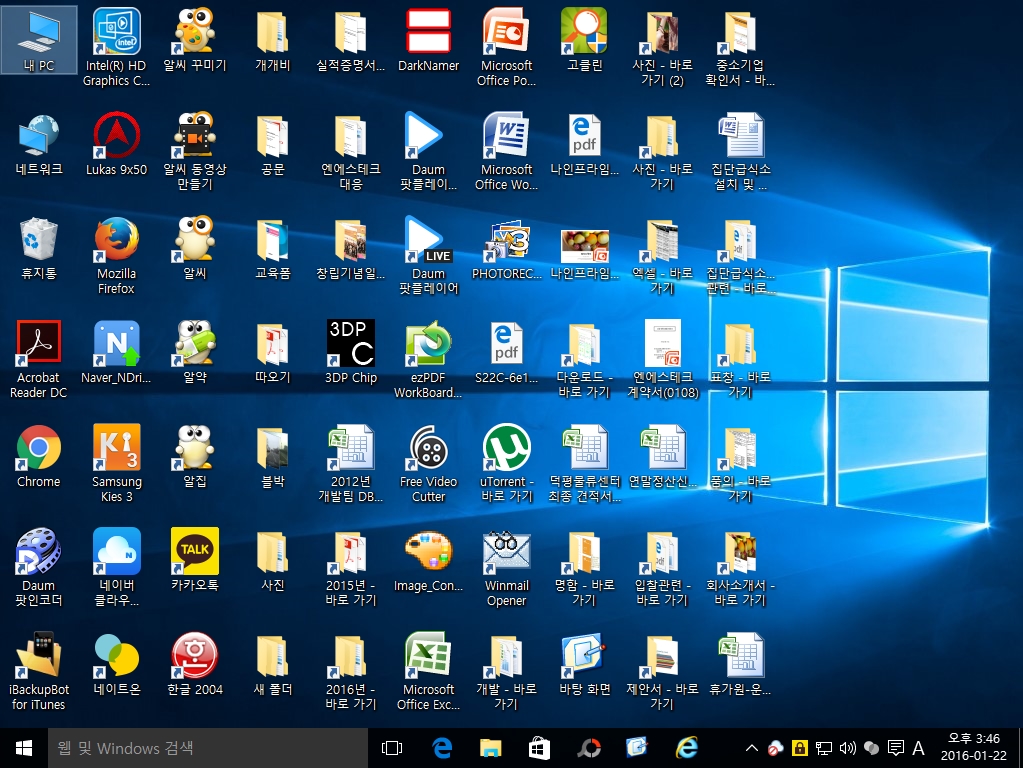
Task: Select the 공문 folder
Action: pos(272,144)
